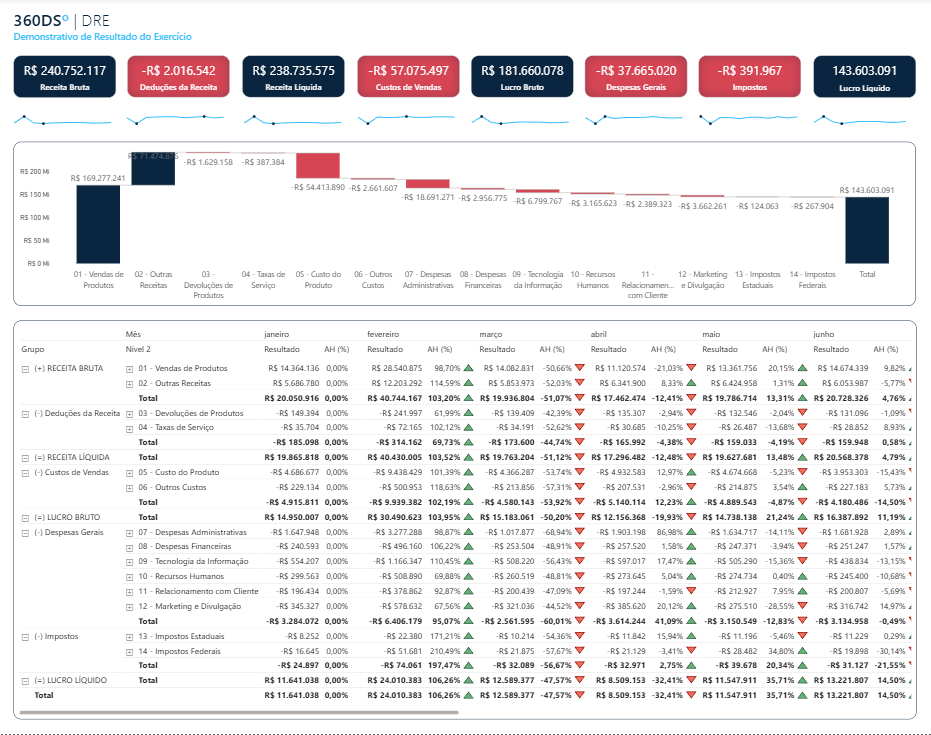Click green up arrow next to 98,70% in fevereiro

tap(468, 368)
